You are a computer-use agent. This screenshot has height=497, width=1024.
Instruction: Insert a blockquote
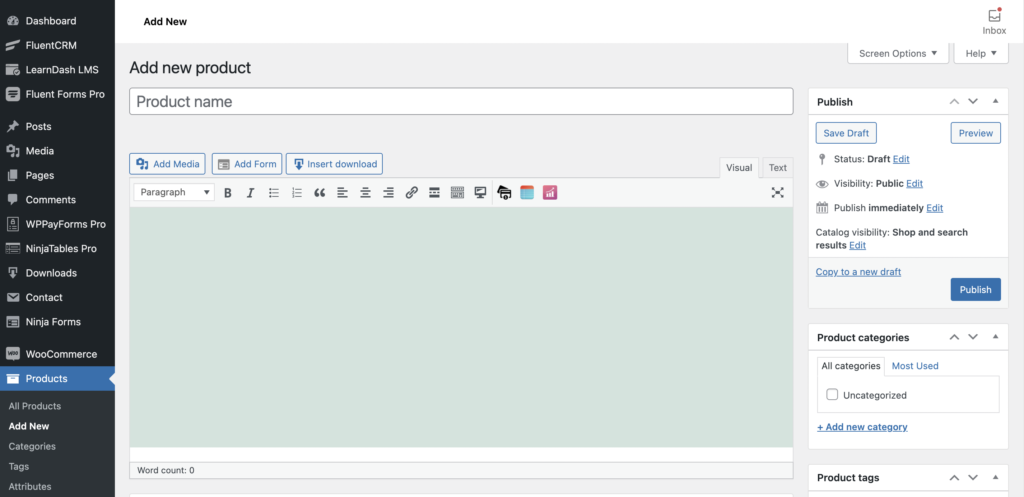pos(320,192)
